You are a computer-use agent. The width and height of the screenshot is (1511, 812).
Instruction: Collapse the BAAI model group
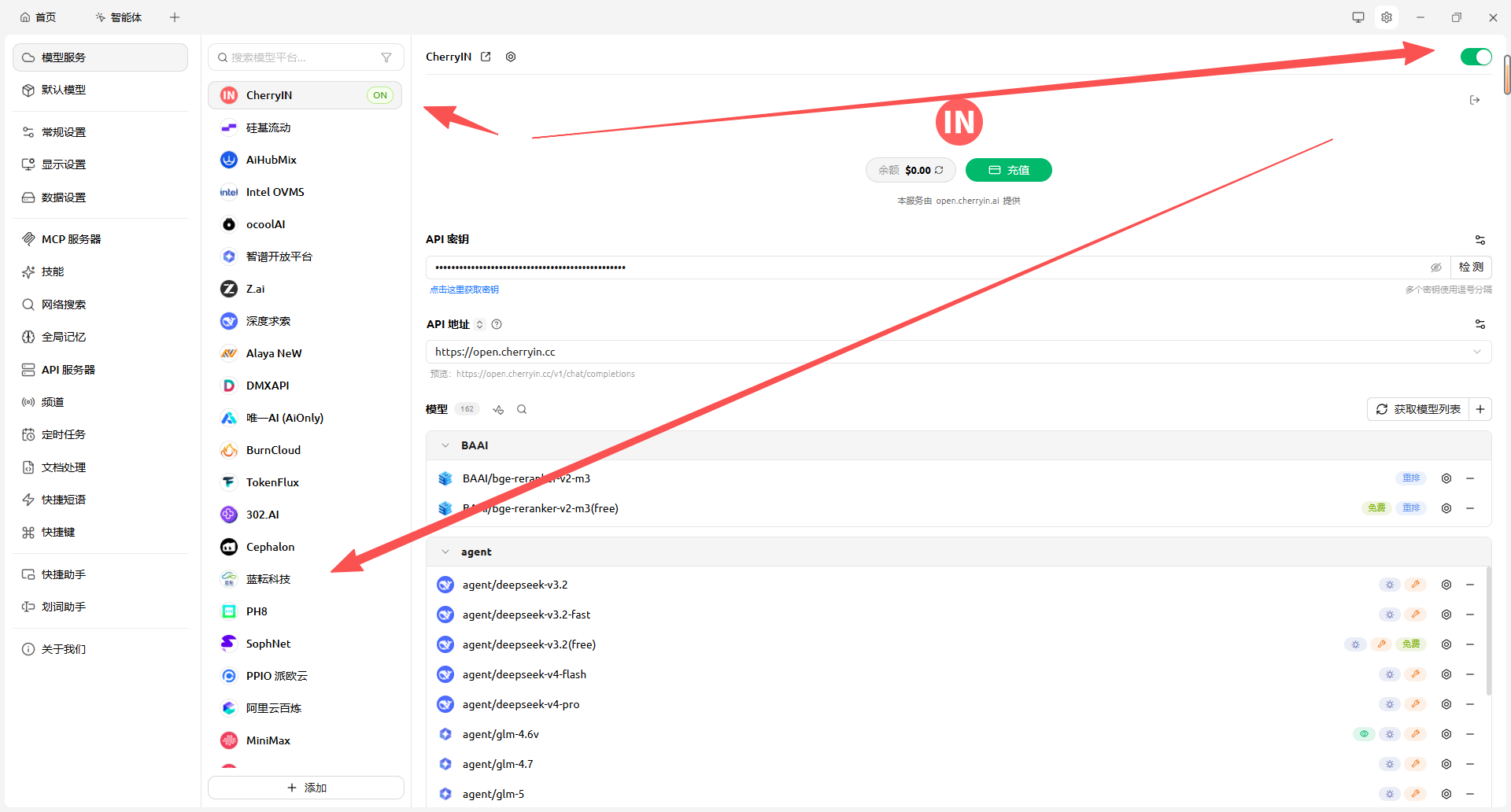pyautogui.click(x=445, y=445)
